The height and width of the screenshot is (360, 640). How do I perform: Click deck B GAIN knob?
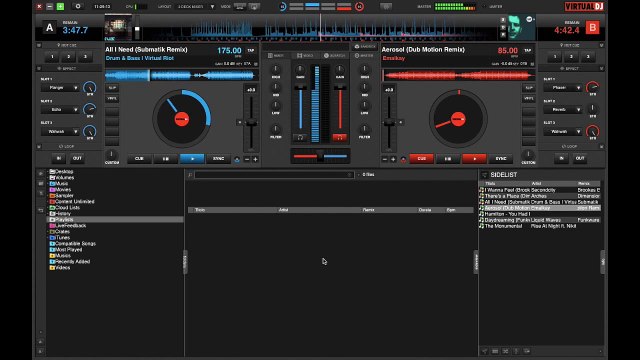click(340, 69)
